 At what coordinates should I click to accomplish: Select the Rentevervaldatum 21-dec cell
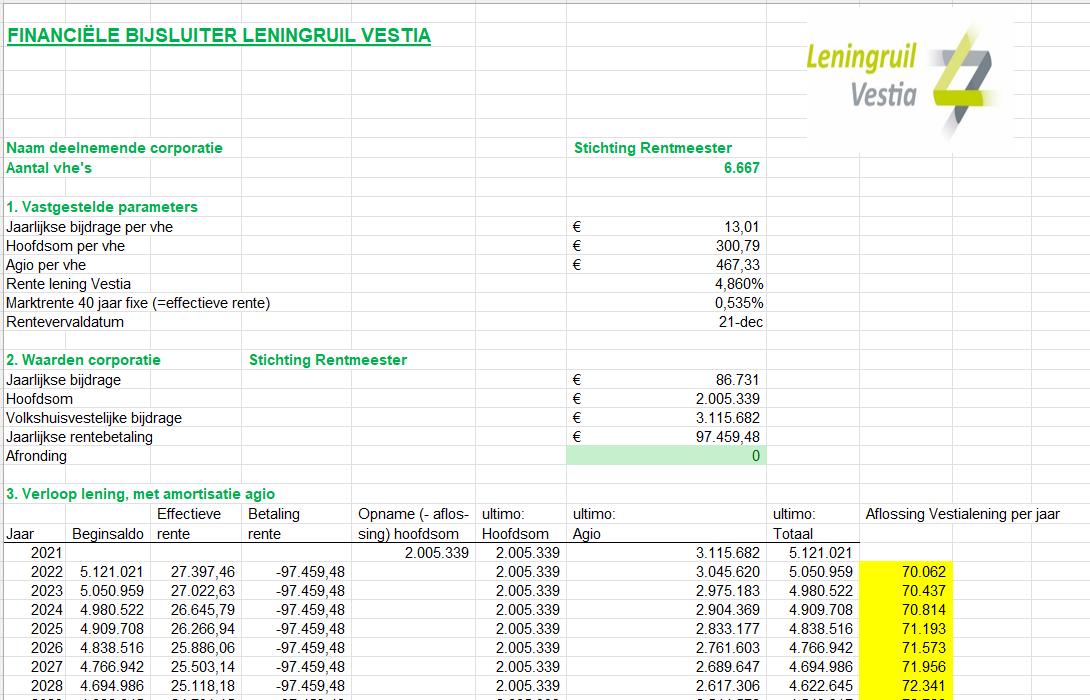pos(666,322)
